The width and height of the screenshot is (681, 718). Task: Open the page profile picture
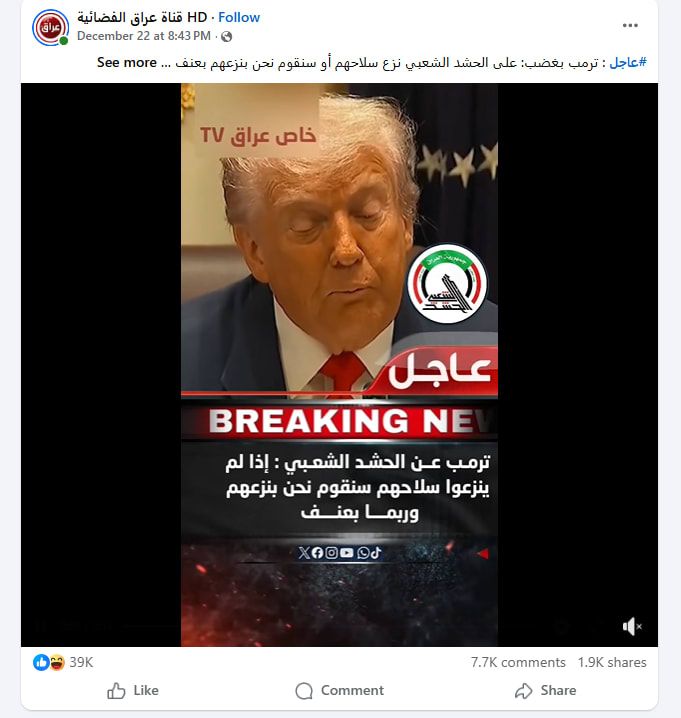(x=50, y=27)
